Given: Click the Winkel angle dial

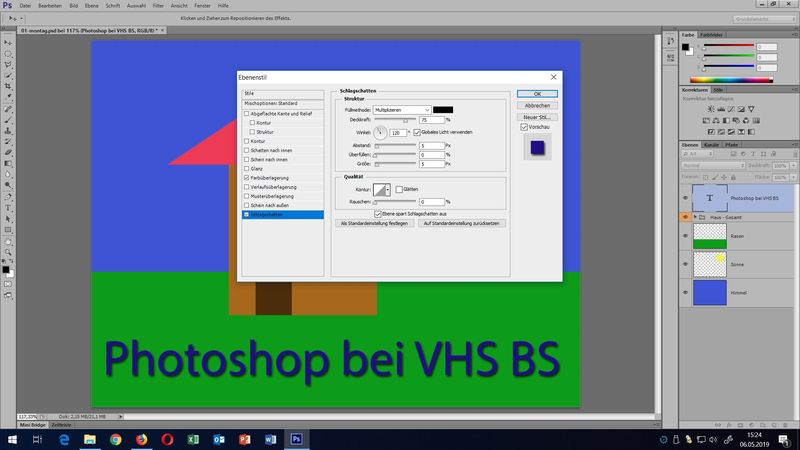Looking at the screenshot, I should click(x=380, y=133).
